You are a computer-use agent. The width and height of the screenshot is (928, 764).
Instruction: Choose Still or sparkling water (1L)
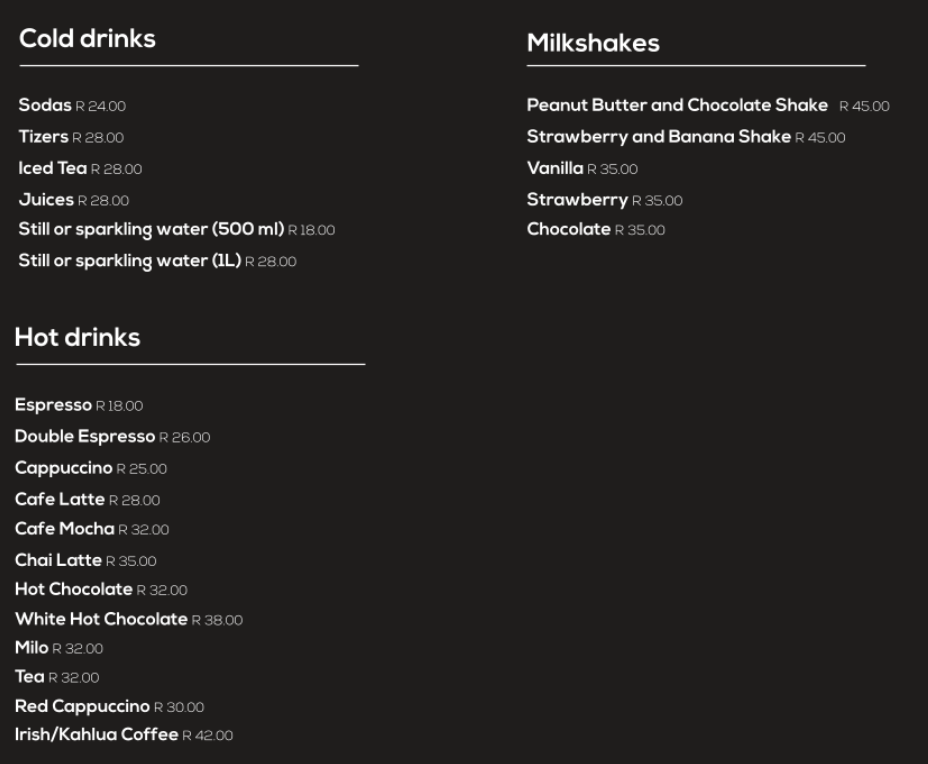(x=130, y=261)
